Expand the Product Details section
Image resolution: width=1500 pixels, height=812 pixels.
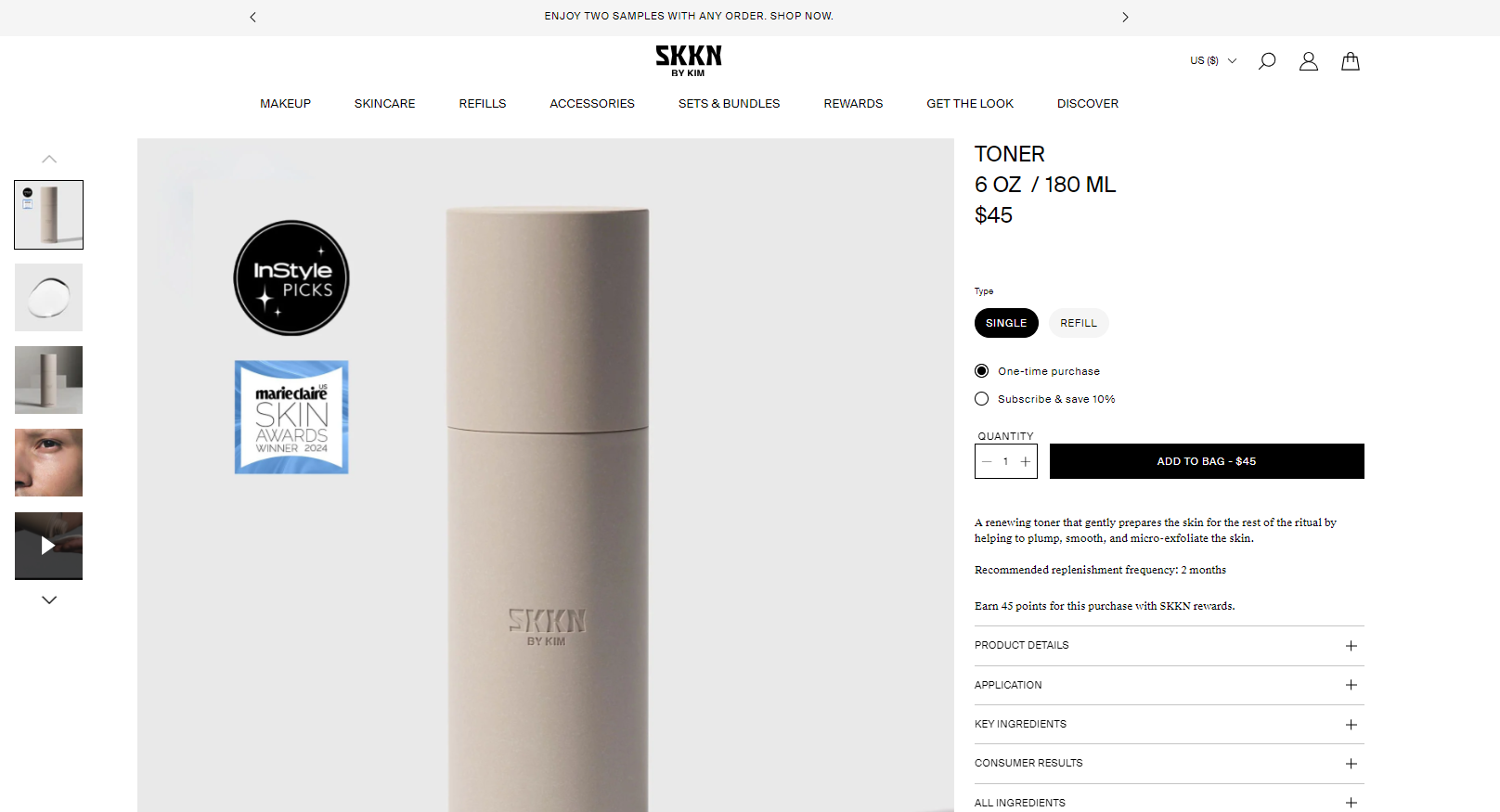[x=1170, y=646]
